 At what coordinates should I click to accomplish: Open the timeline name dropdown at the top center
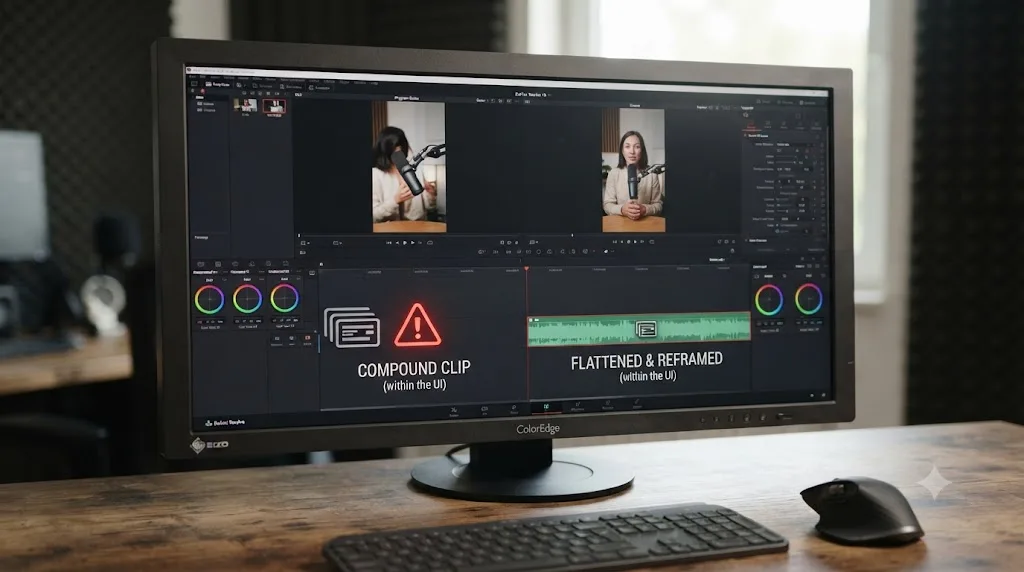(532, 95)
